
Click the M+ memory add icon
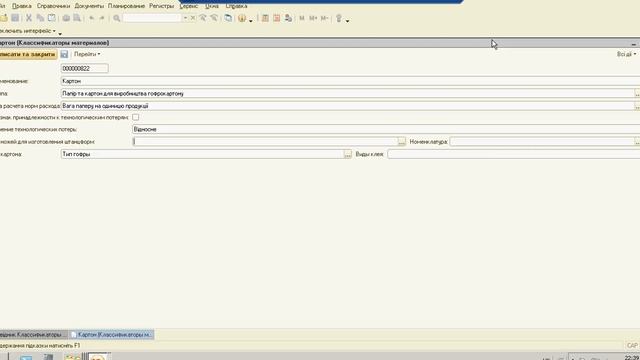click(313, 18)
